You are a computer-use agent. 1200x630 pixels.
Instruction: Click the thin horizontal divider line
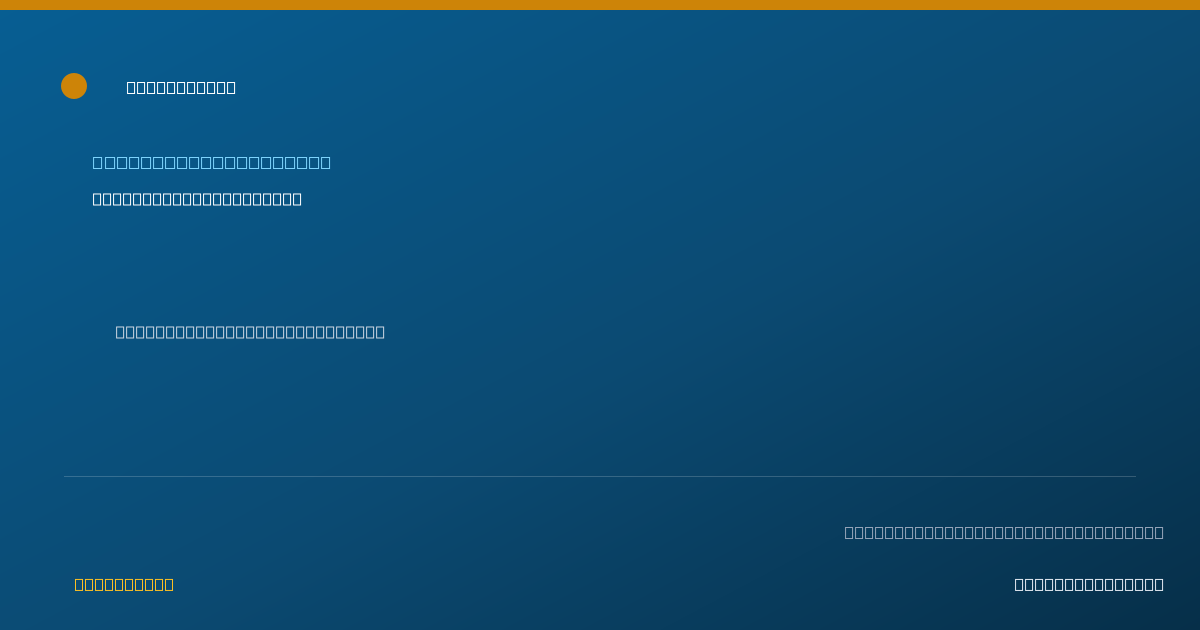coord(600,476)
